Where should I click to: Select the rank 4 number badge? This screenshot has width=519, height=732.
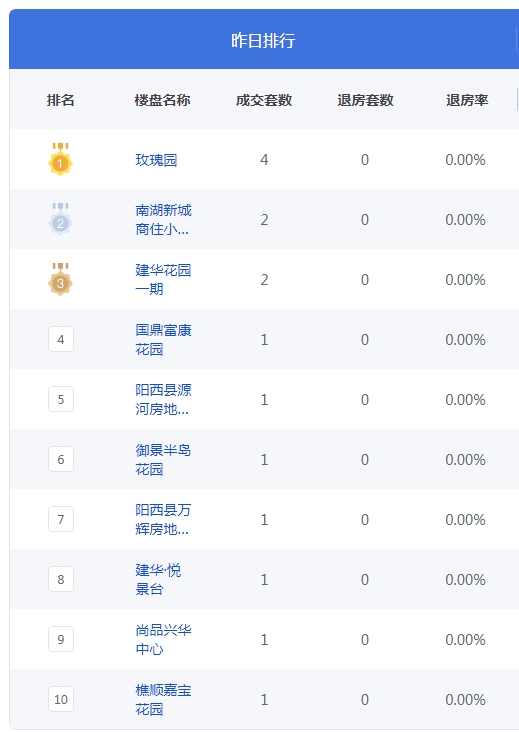pyautogui.click(x=61, y=339)
